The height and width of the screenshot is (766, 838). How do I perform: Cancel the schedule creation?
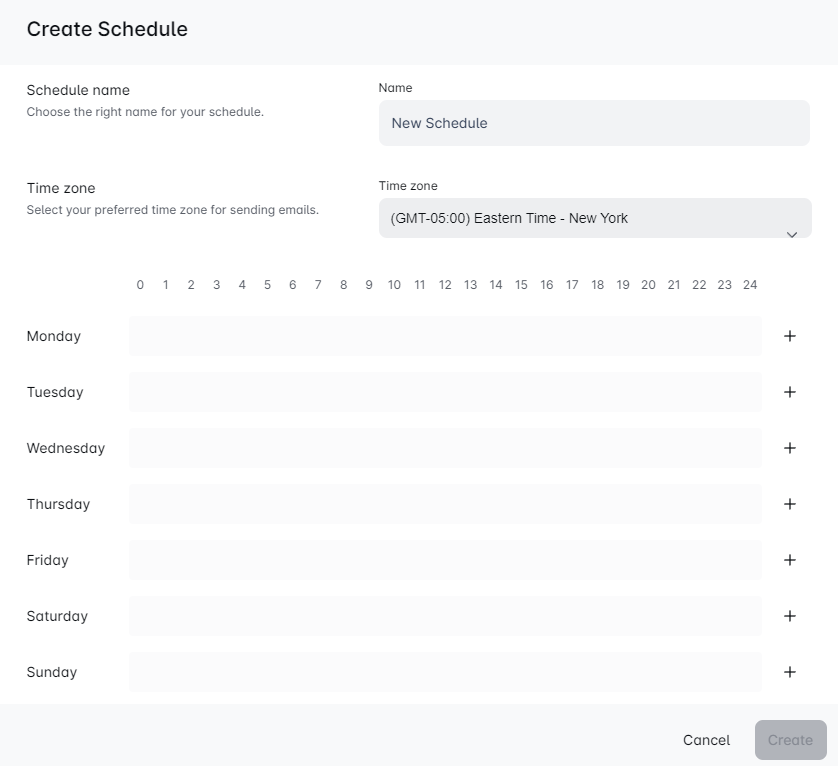click(x=706, y=740)
